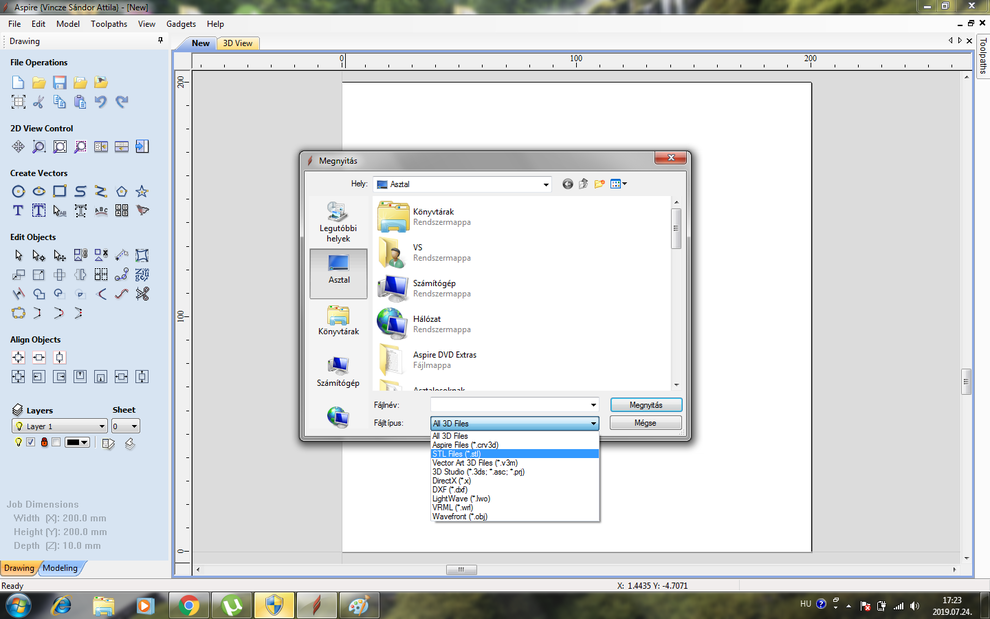The width and height of the screenshot is (990, 619).
Task: Go to Könyvtárak in the places bar
Action: tap(338, 320)
